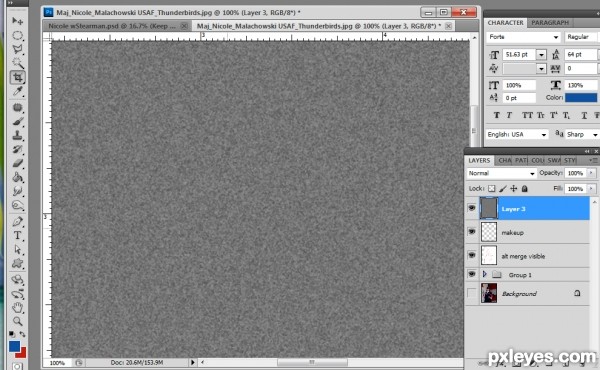Open the Normal blend mode dropdown
This screenshot has height=370, width=600.
501,173
